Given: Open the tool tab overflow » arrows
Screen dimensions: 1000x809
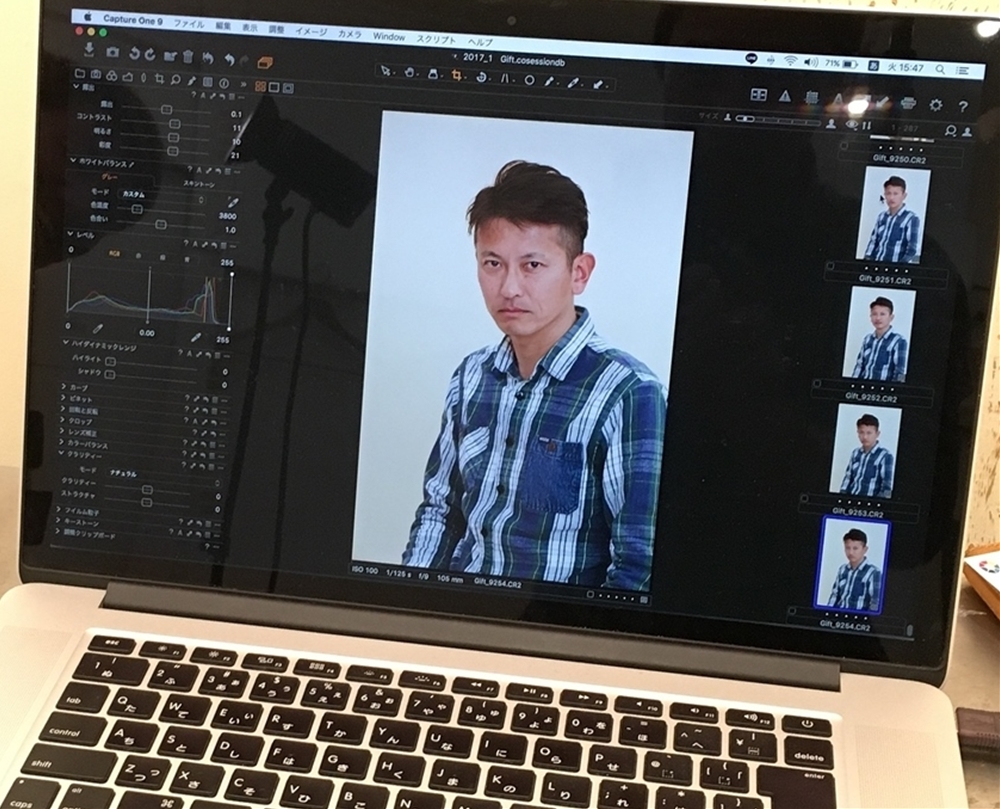Looking at the screenshot, I should (243, 84).
